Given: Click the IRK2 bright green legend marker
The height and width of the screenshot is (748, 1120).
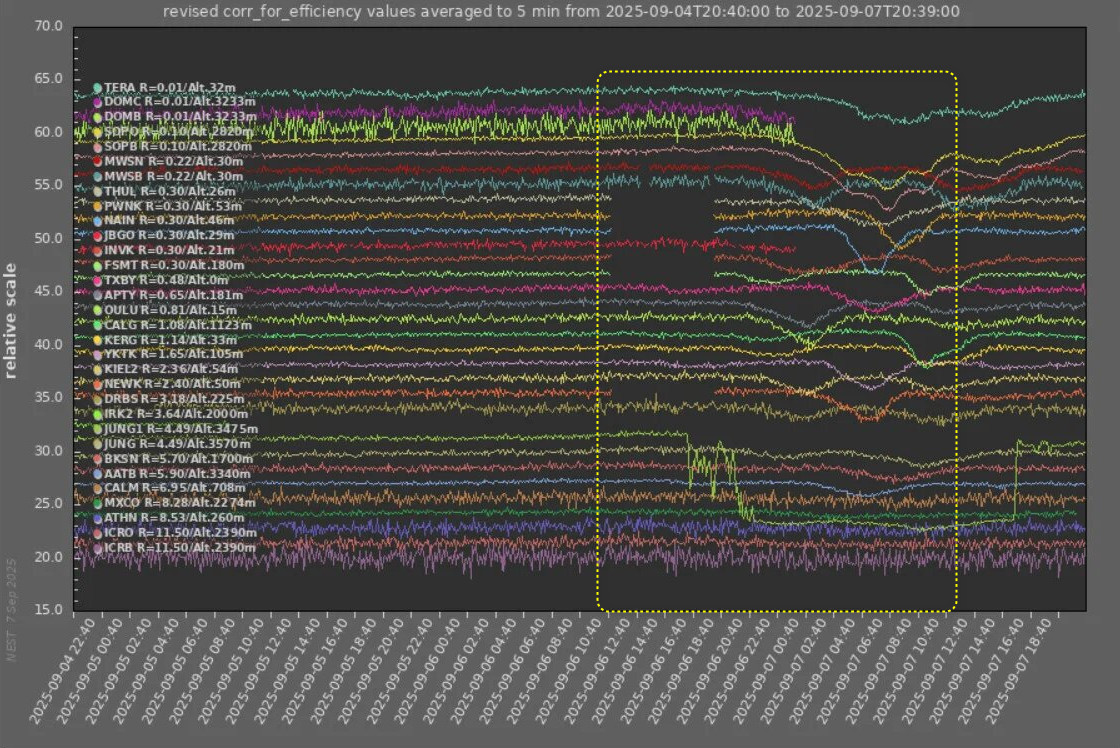Looking at the screenshot, I should (98, 414).
